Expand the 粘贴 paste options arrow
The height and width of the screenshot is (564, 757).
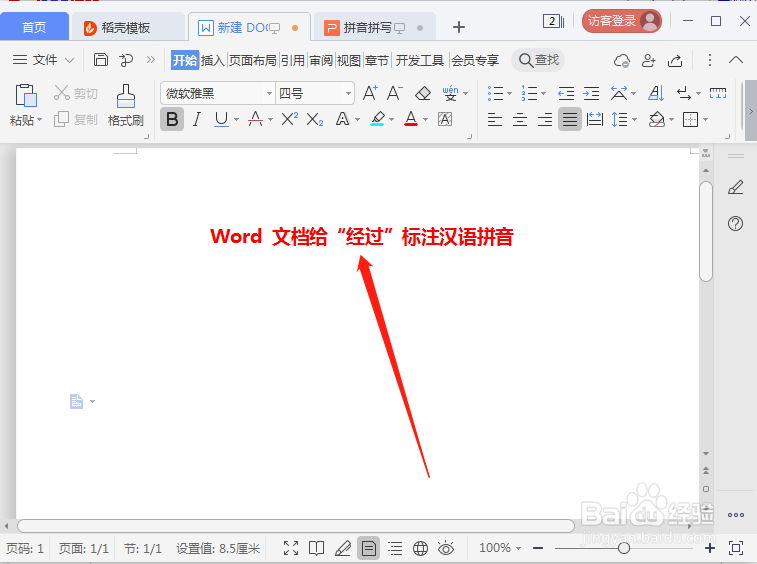(x=39, y=119)
